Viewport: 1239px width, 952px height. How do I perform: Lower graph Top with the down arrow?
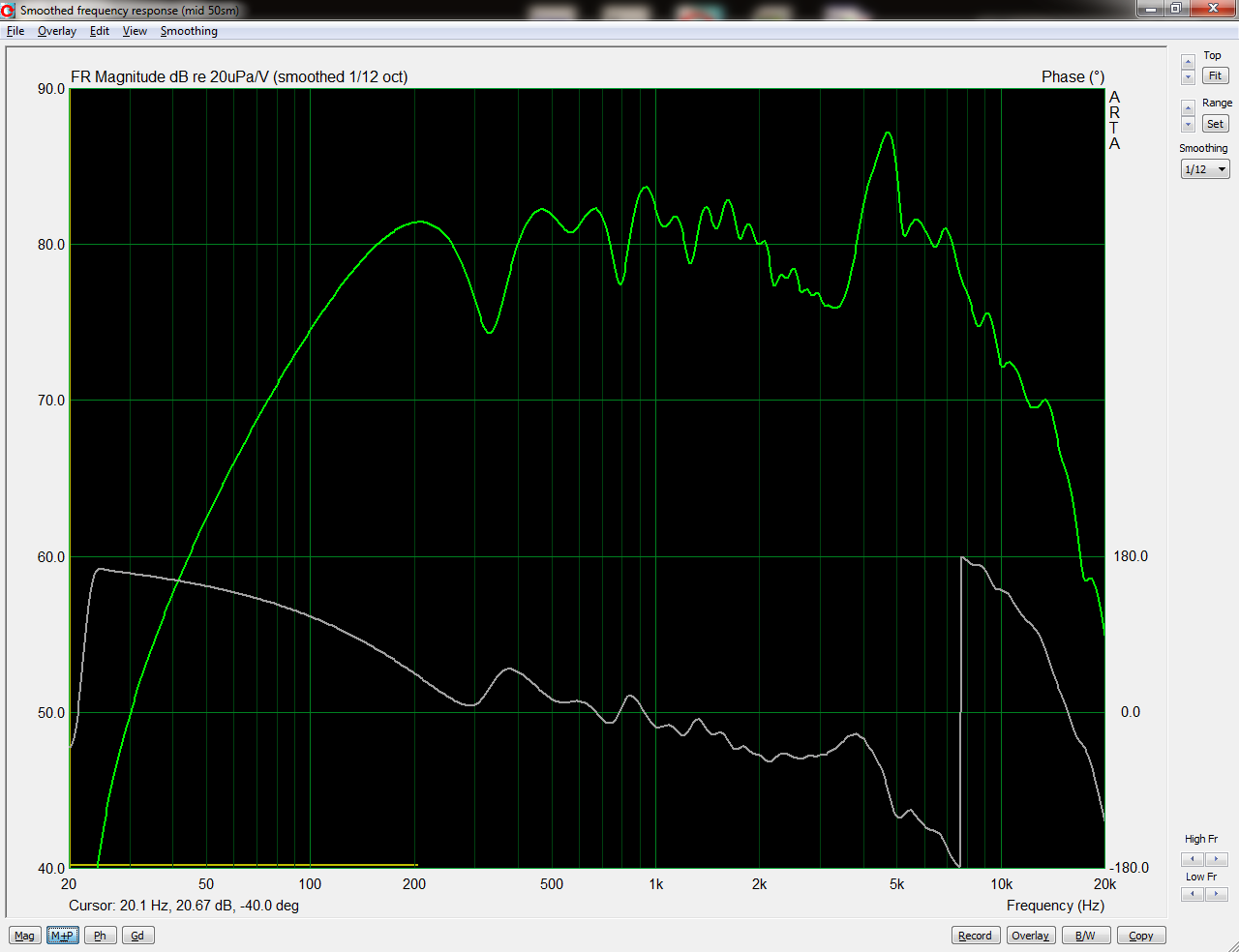click(x=1189, y=76)
